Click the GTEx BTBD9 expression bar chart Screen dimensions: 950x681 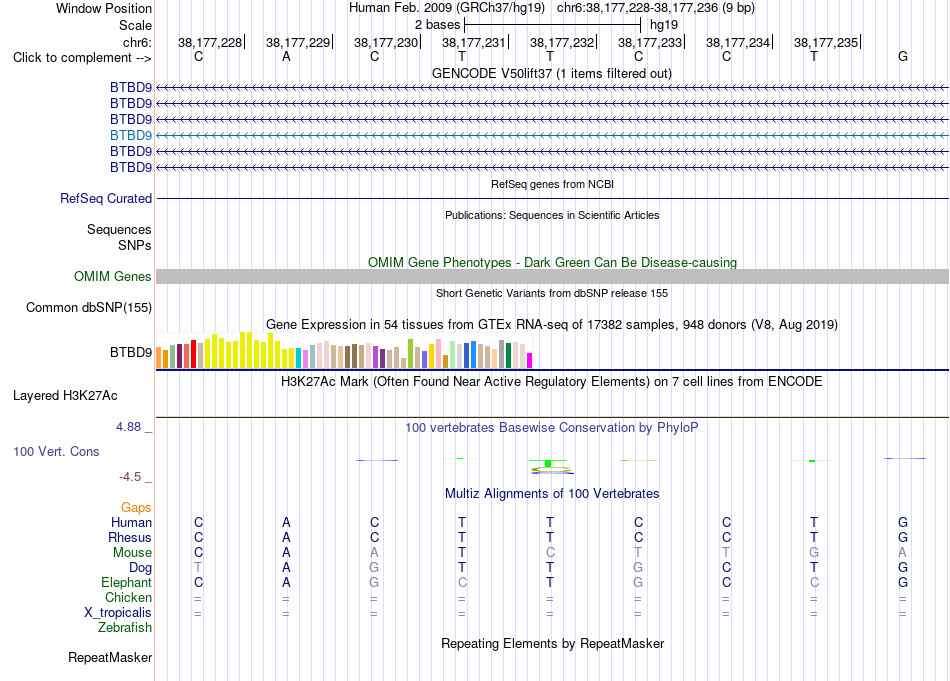344,350
